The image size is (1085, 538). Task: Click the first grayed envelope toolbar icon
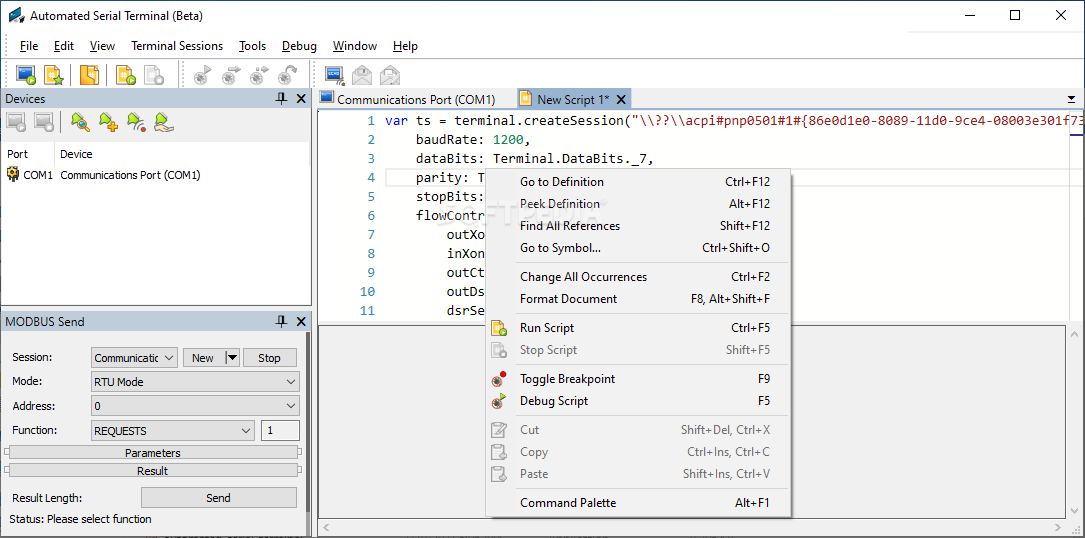point(363,75)
